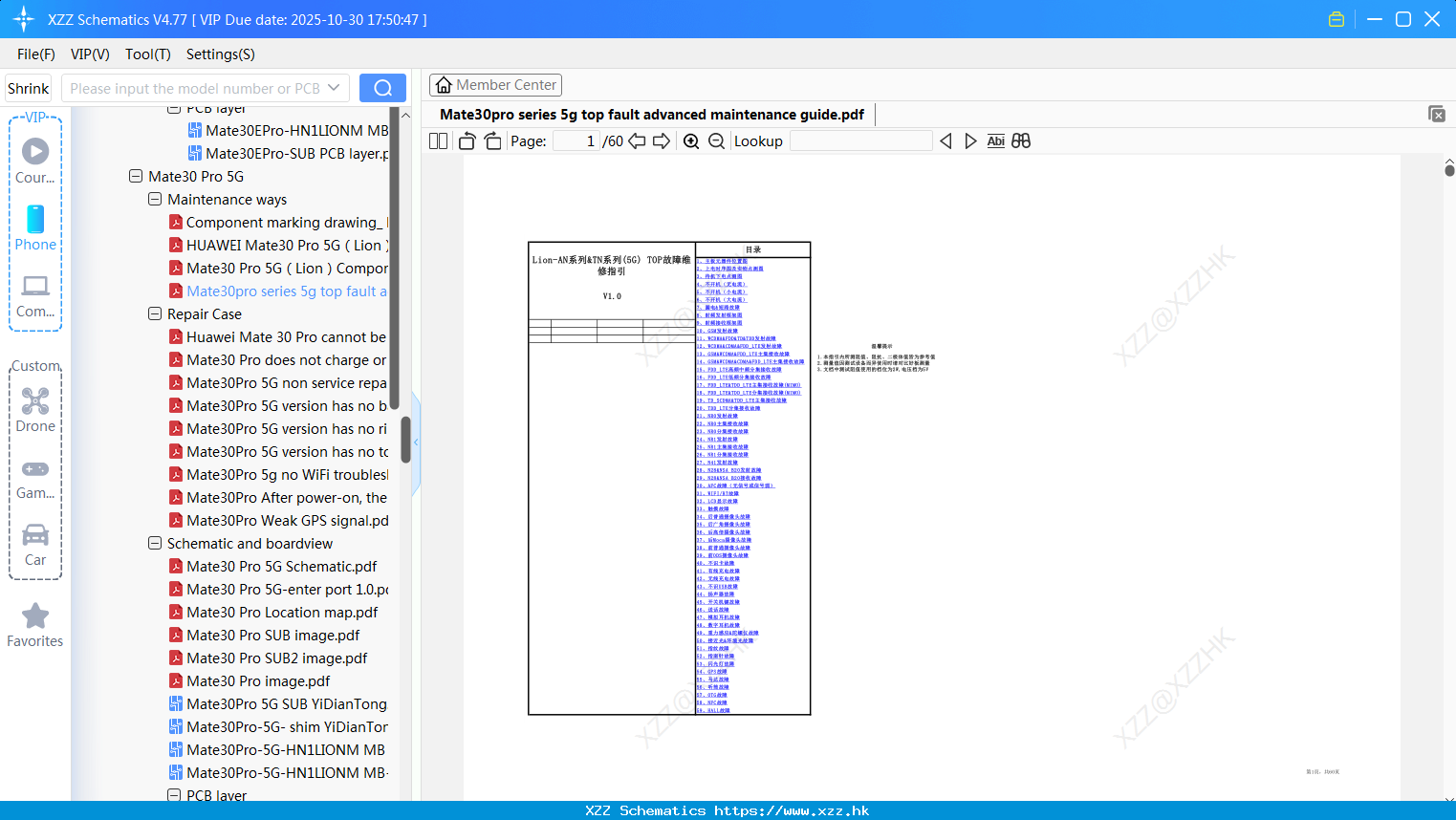1456x820 pixels.
Task: Open the Courses sidebar item
Action: click(x=35, y=161)
